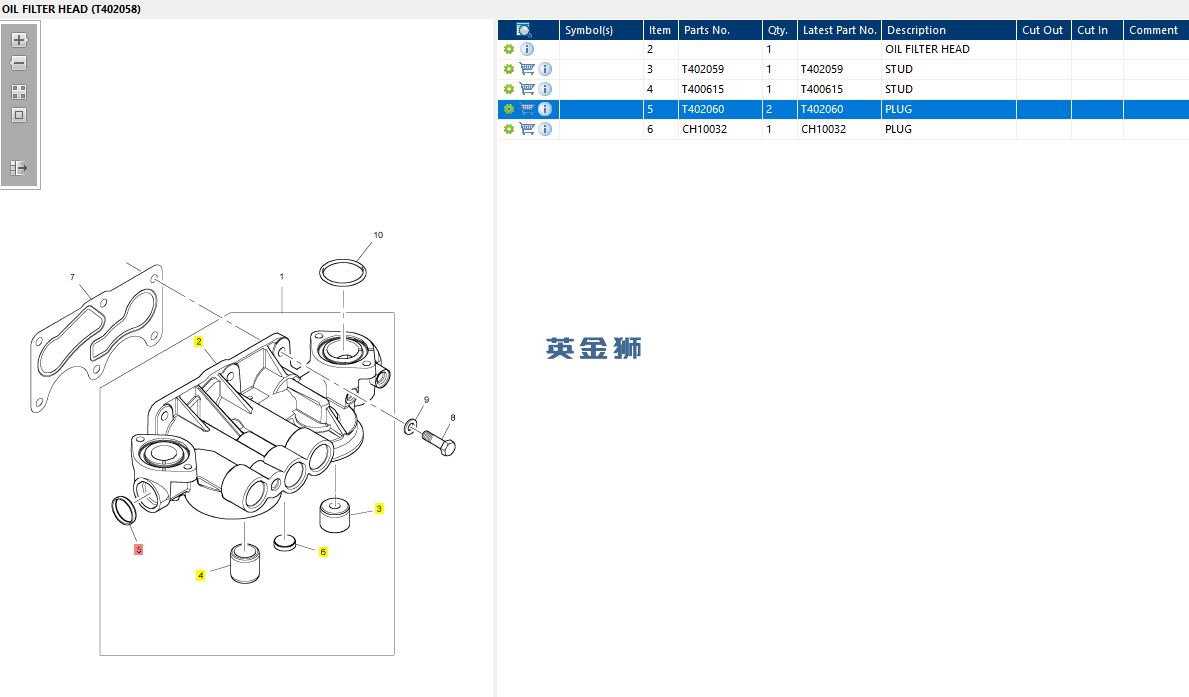Click the Latest Part No. column header
This screenshot has width=1189, height=697.
click(x=839, y=30)
